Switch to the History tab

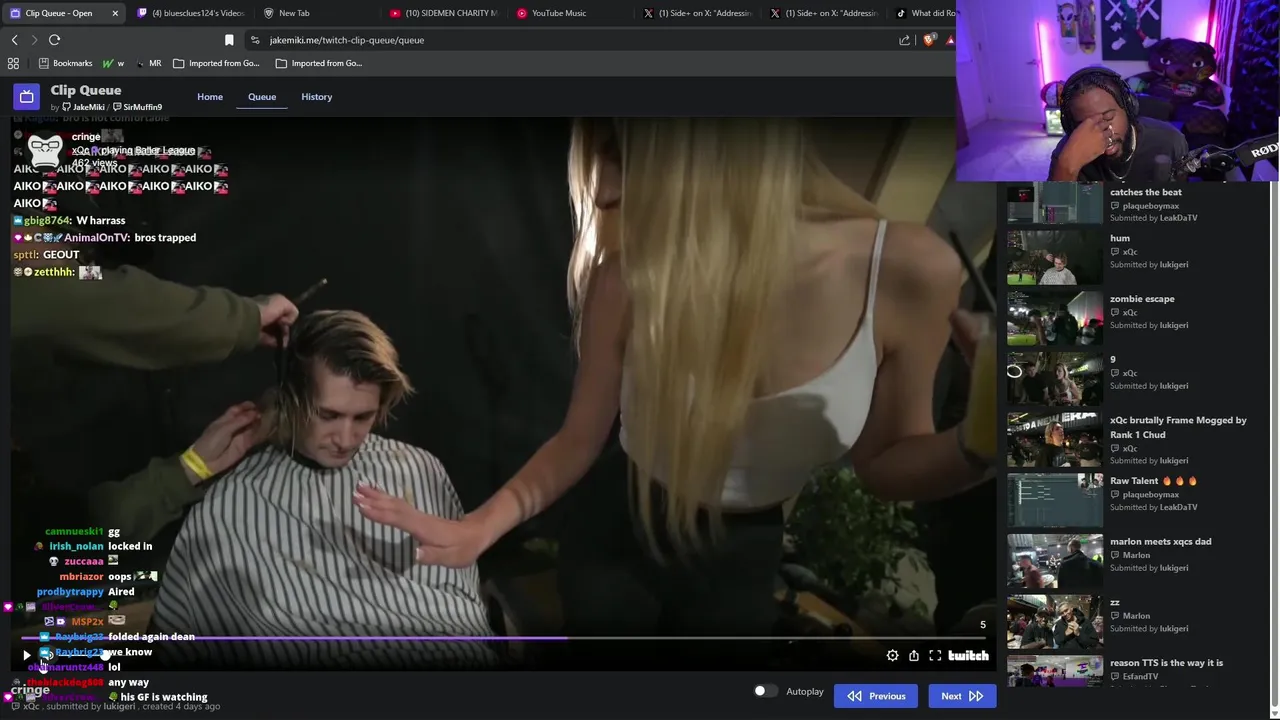click(x=317, y=97)
